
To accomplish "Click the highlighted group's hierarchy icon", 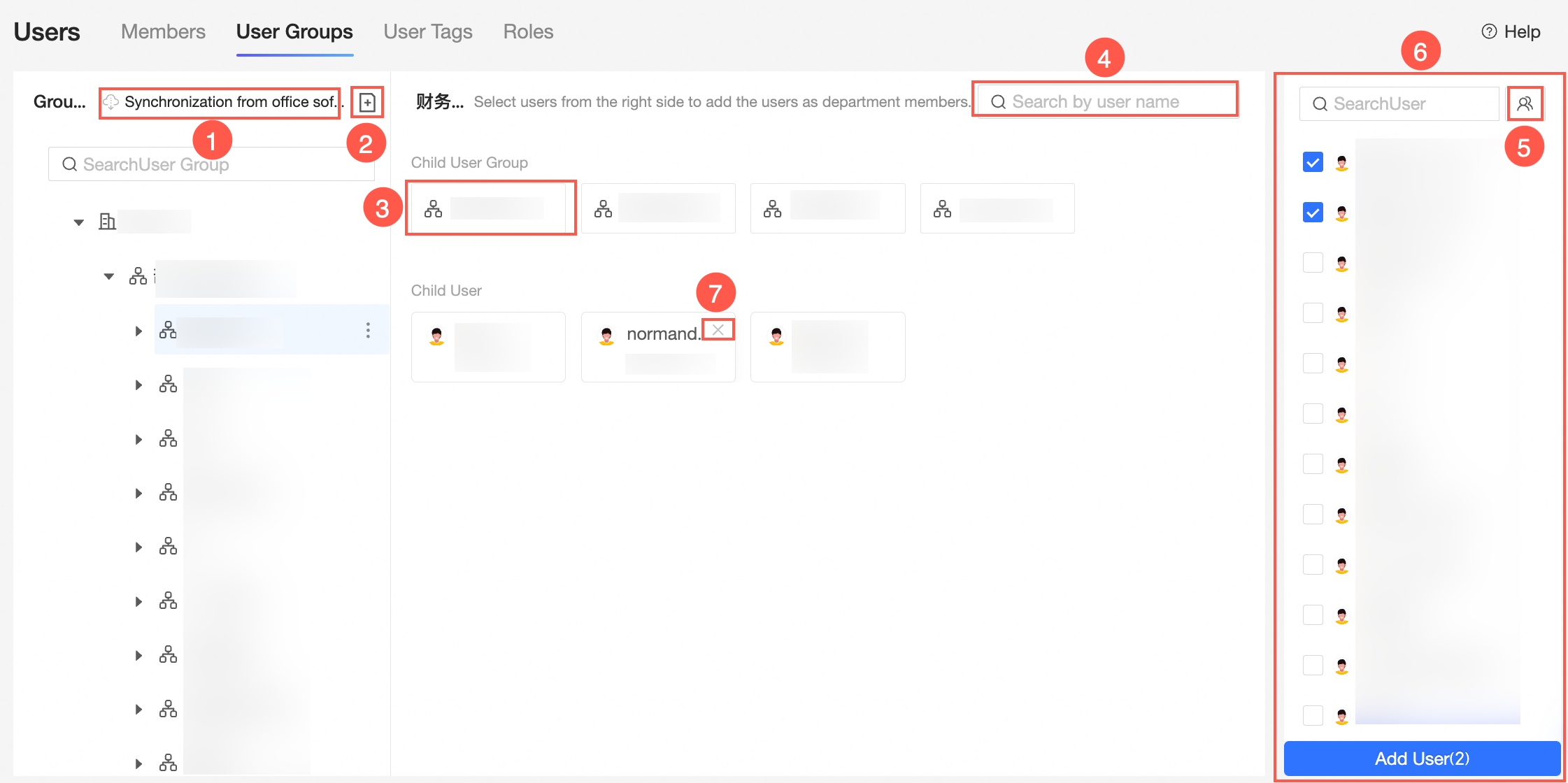I will [168, 330].
